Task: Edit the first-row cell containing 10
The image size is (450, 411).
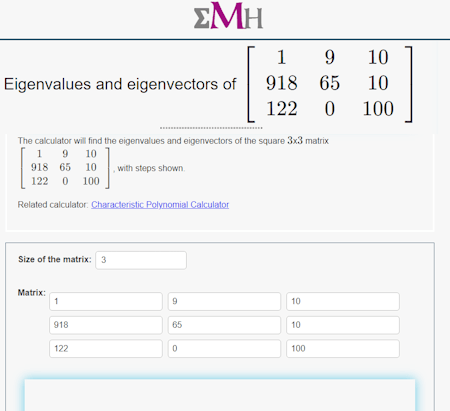Action: (343, 301)
